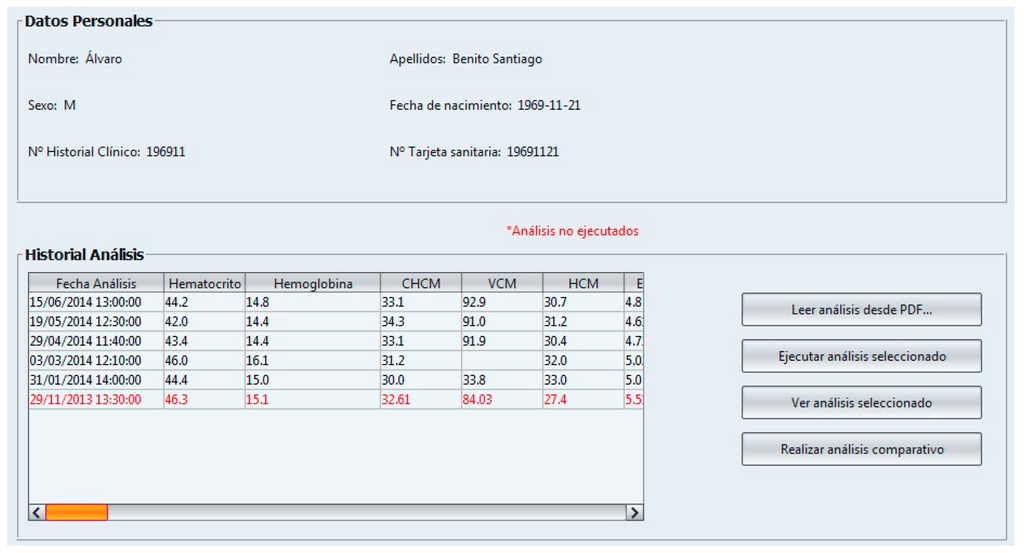Click the 'Leer análisis desde PDF...' button

[861, 310]
